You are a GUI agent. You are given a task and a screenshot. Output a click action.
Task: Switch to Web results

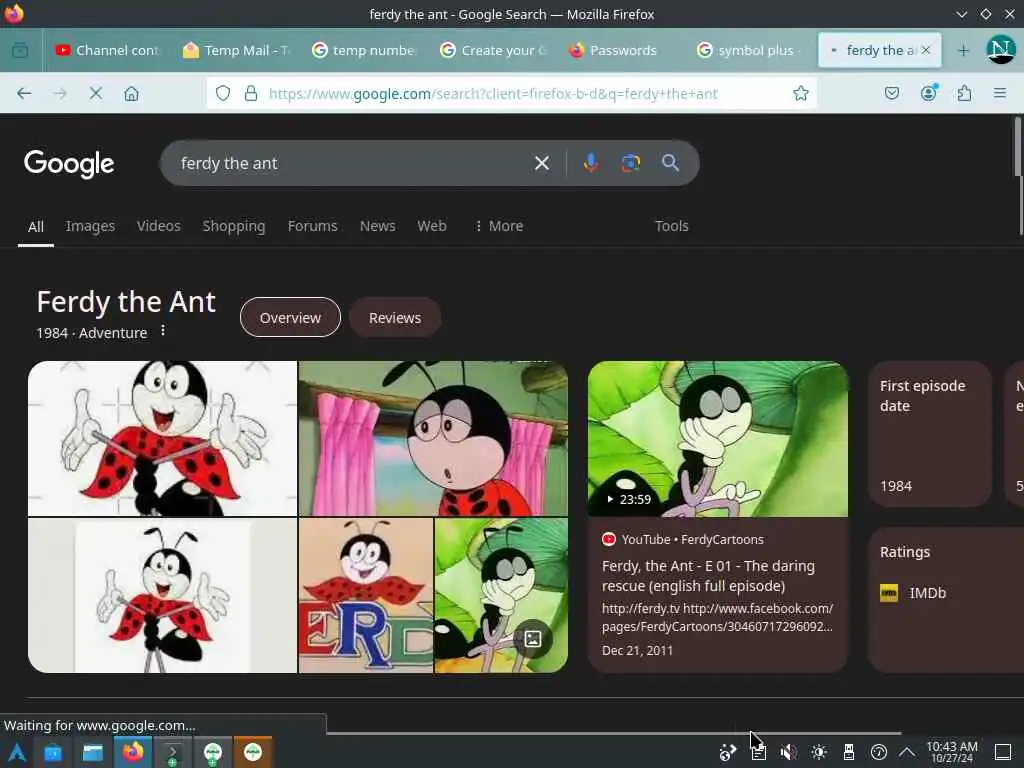[x=432, y=226]
